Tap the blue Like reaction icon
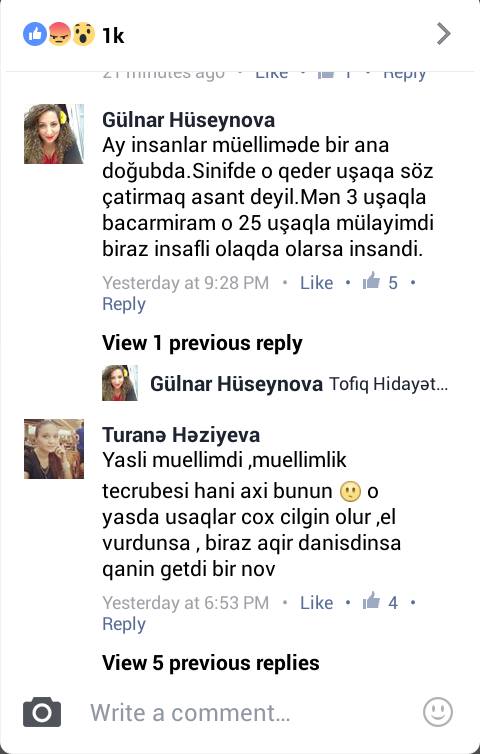This screenshot has width=480, height=754. click(x=35, y=34)
